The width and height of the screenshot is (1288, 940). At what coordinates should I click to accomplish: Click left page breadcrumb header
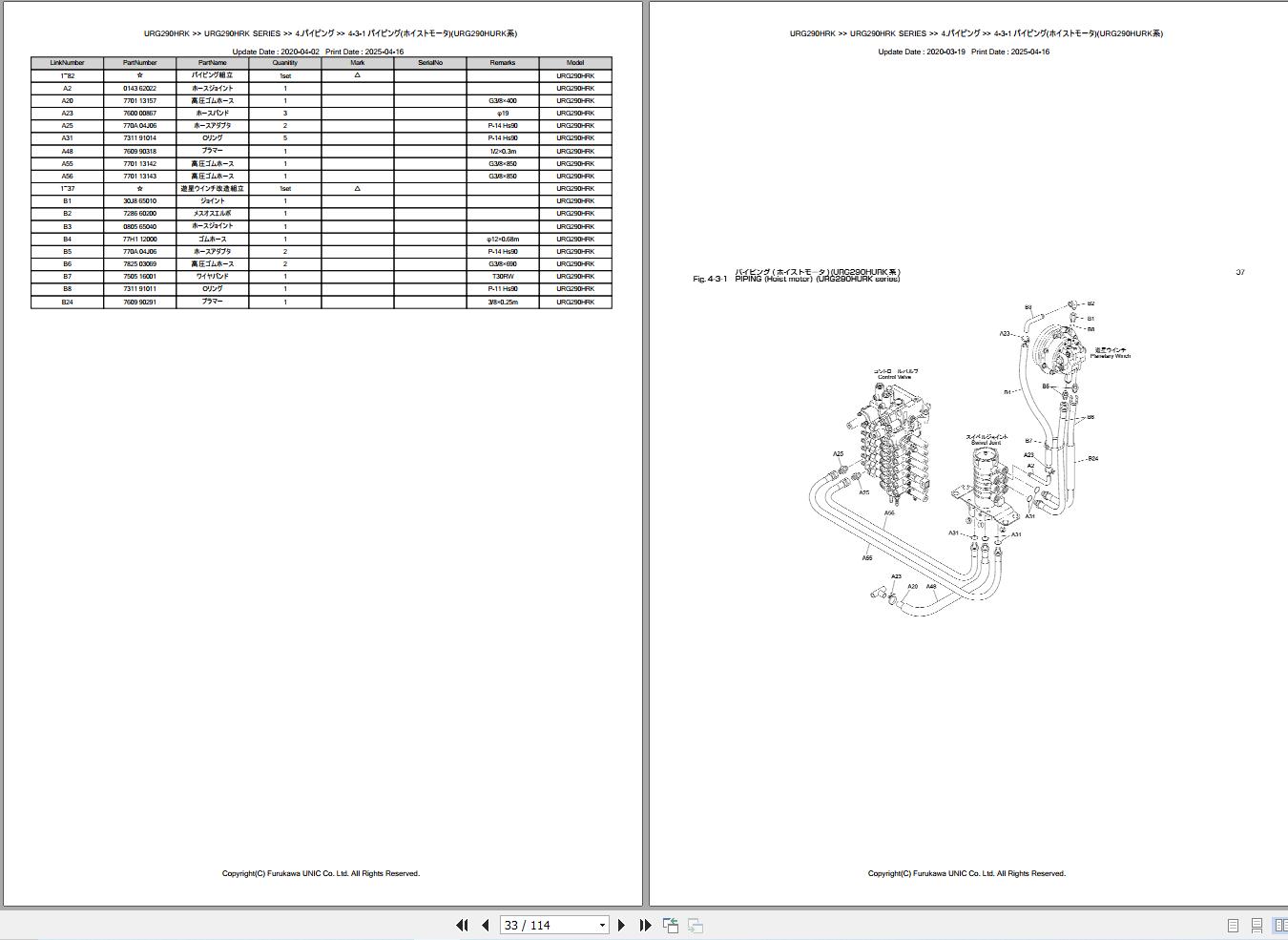coord(330,33)
